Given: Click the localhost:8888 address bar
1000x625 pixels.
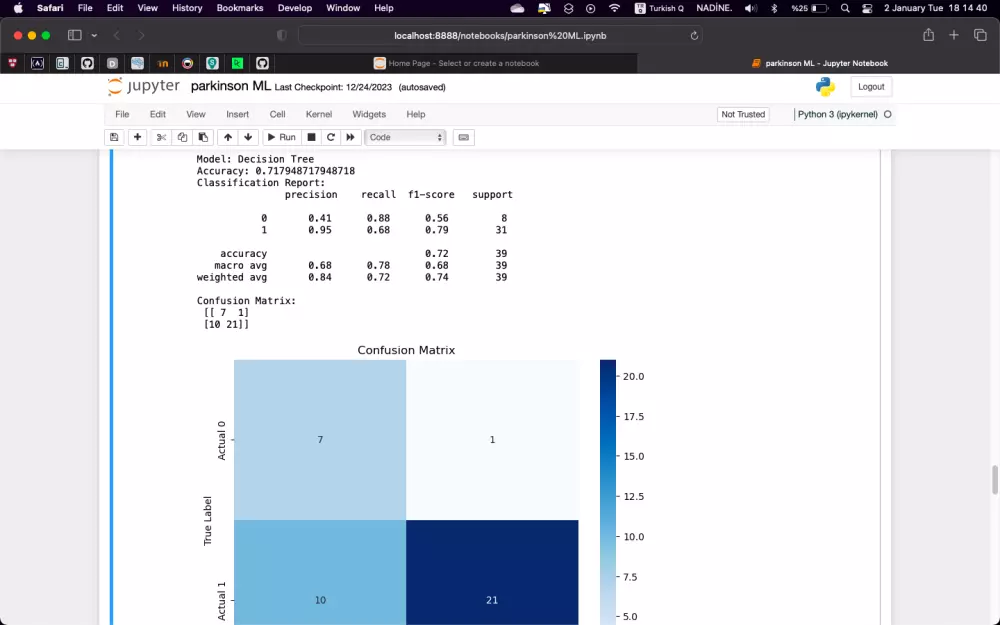Looking at the screenshot, I should tap(500, 36).
